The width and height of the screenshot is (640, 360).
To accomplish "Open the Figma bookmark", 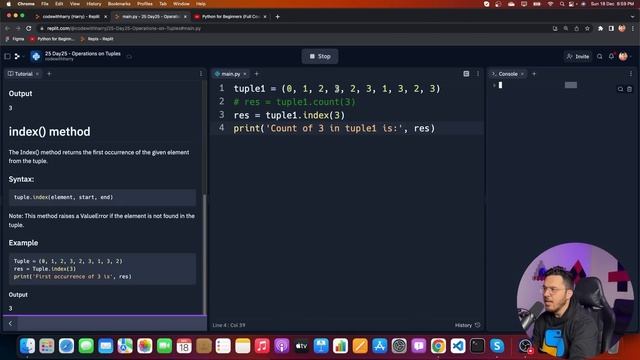I will pyautogui.click(x=15, y=39).
